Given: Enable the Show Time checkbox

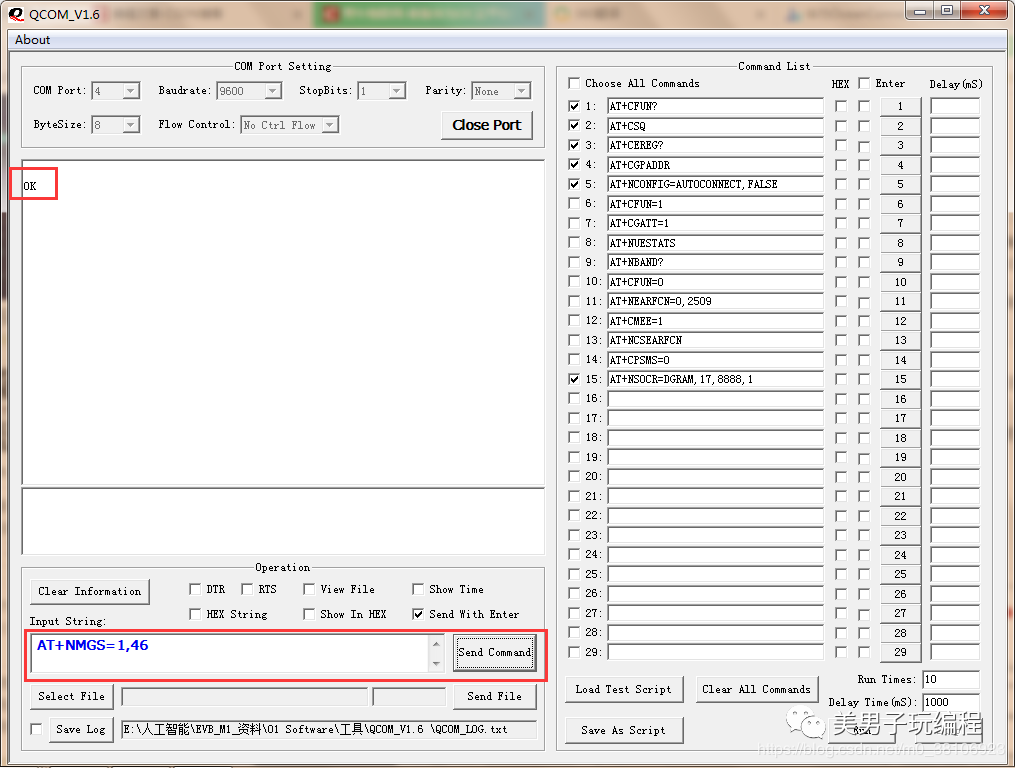Looking at the screenshot, I should (x=418, y=589).
